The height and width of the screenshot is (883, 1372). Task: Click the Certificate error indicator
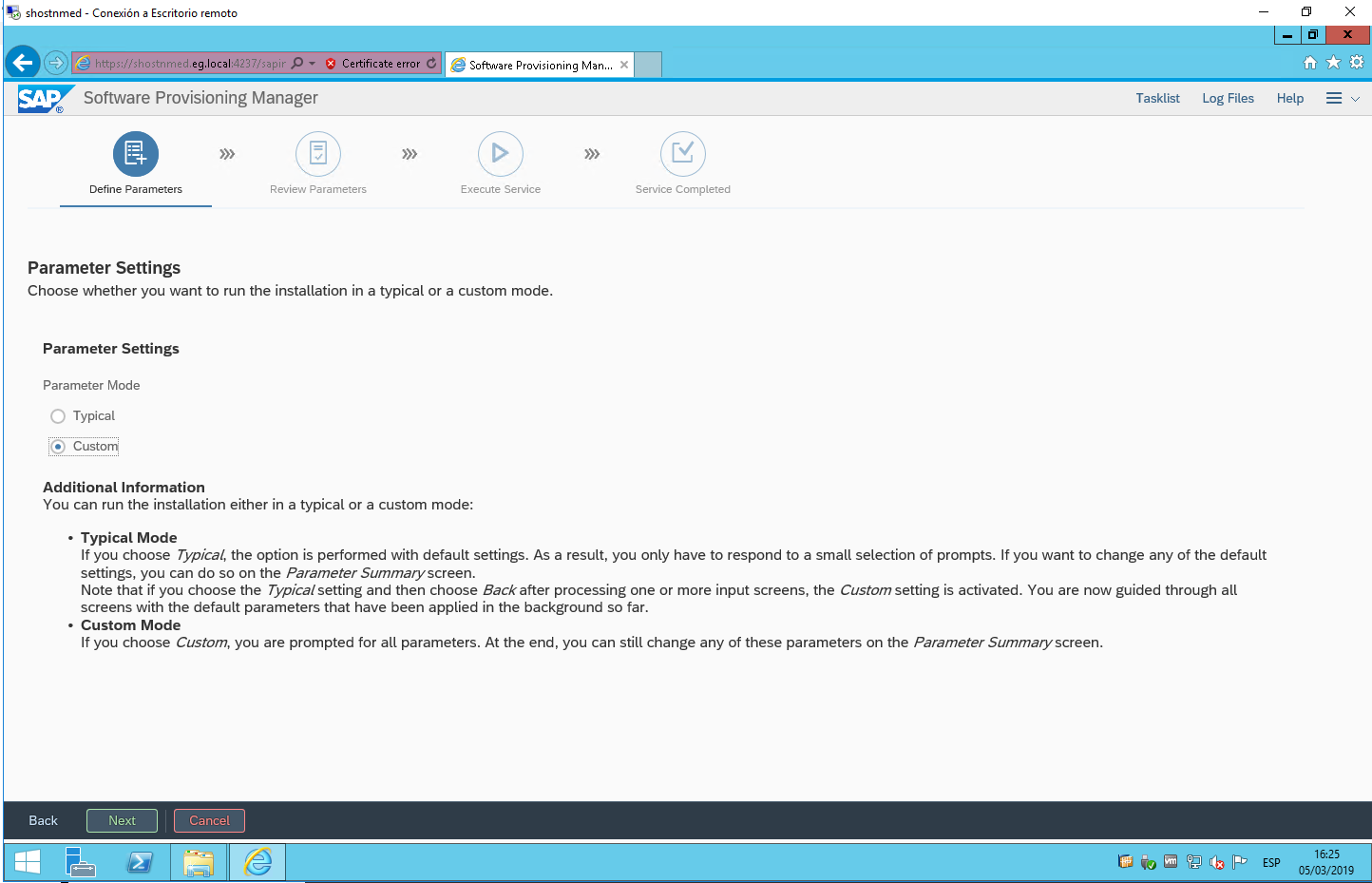point(372,64)
